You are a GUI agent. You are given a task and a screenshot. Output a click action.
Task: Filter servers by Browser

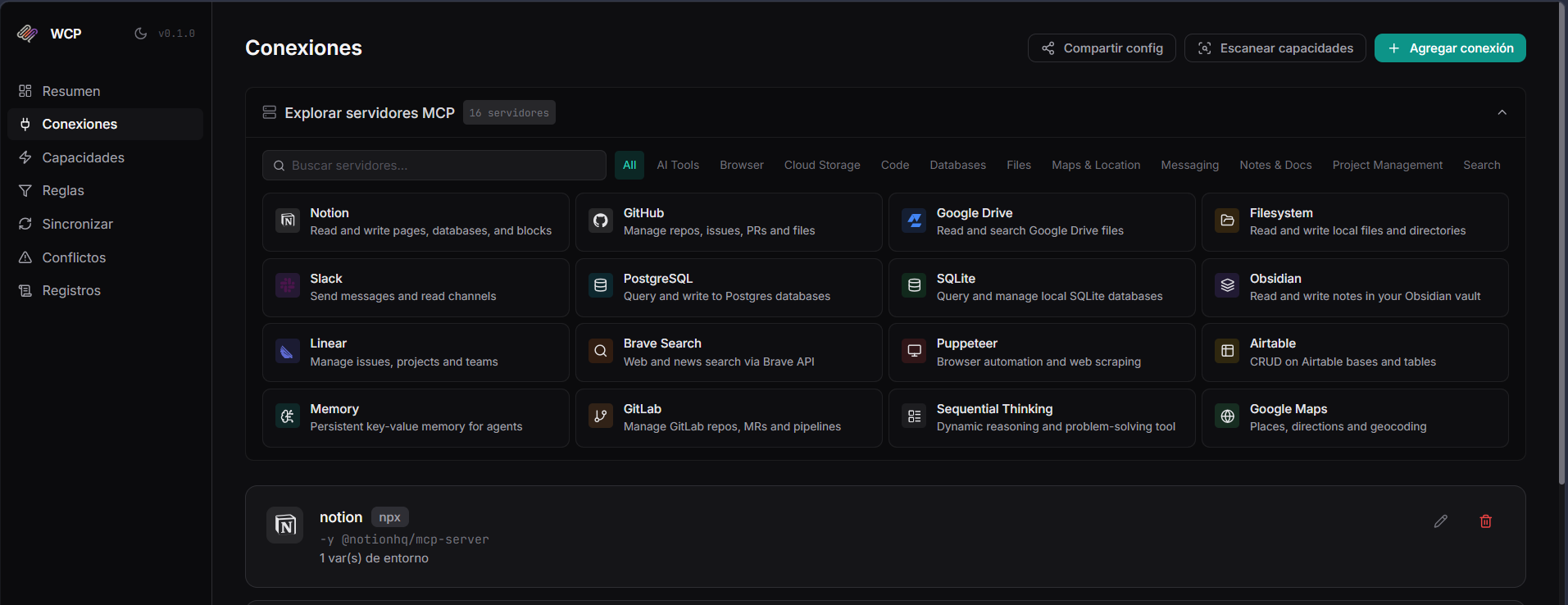742,165
